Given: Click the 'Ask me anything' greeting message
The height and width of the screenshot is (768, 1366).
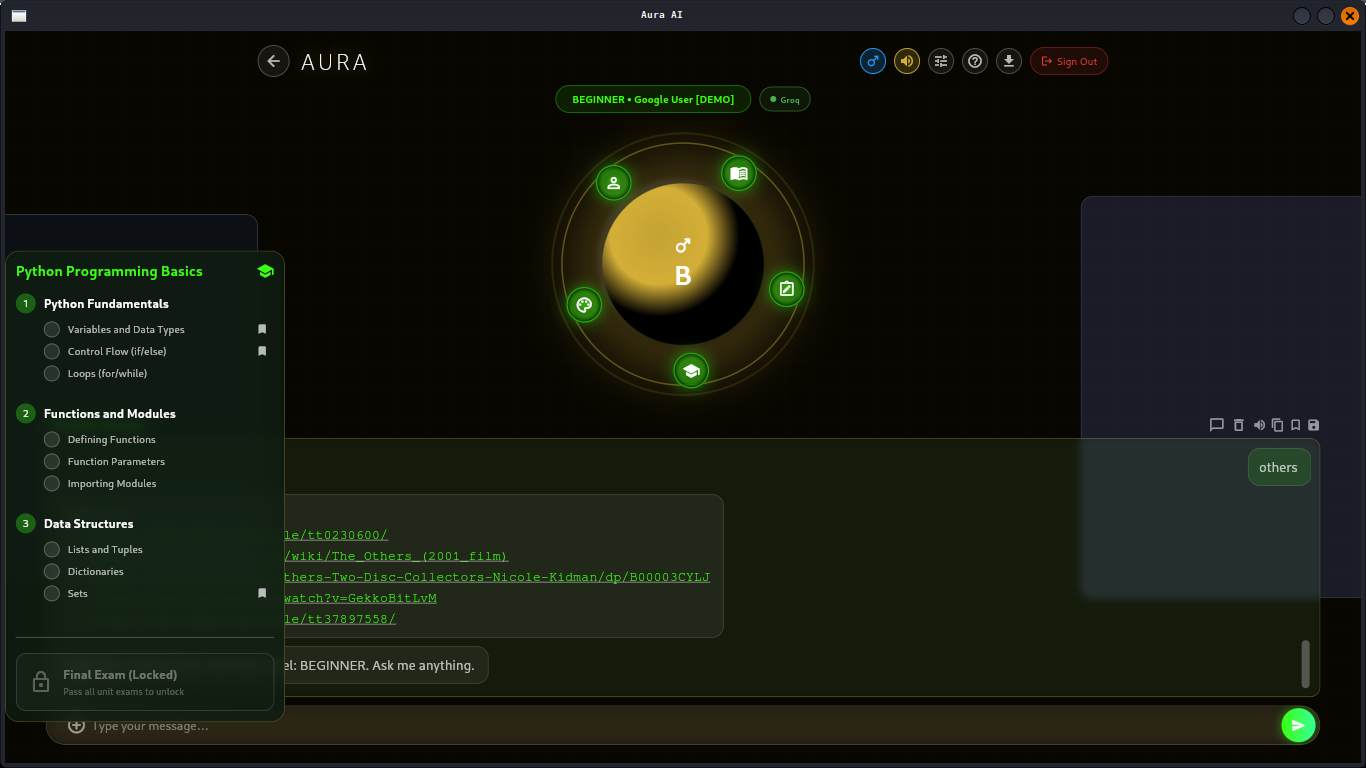Looking at the screenshot, I should click(x=387, y=665).
